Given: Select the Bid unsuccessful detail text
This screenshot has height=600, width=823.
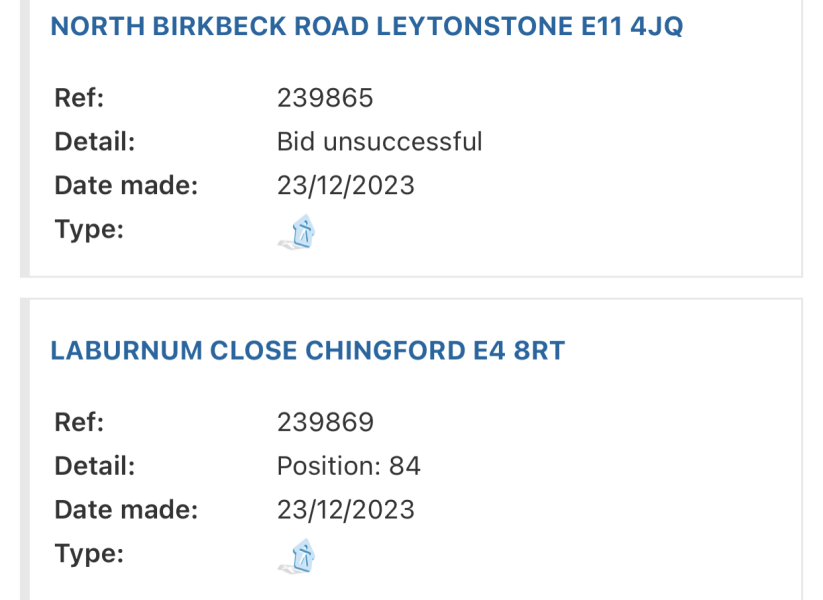Looking at the screenshot, I should pyautogui.click(x=379, y=141).
